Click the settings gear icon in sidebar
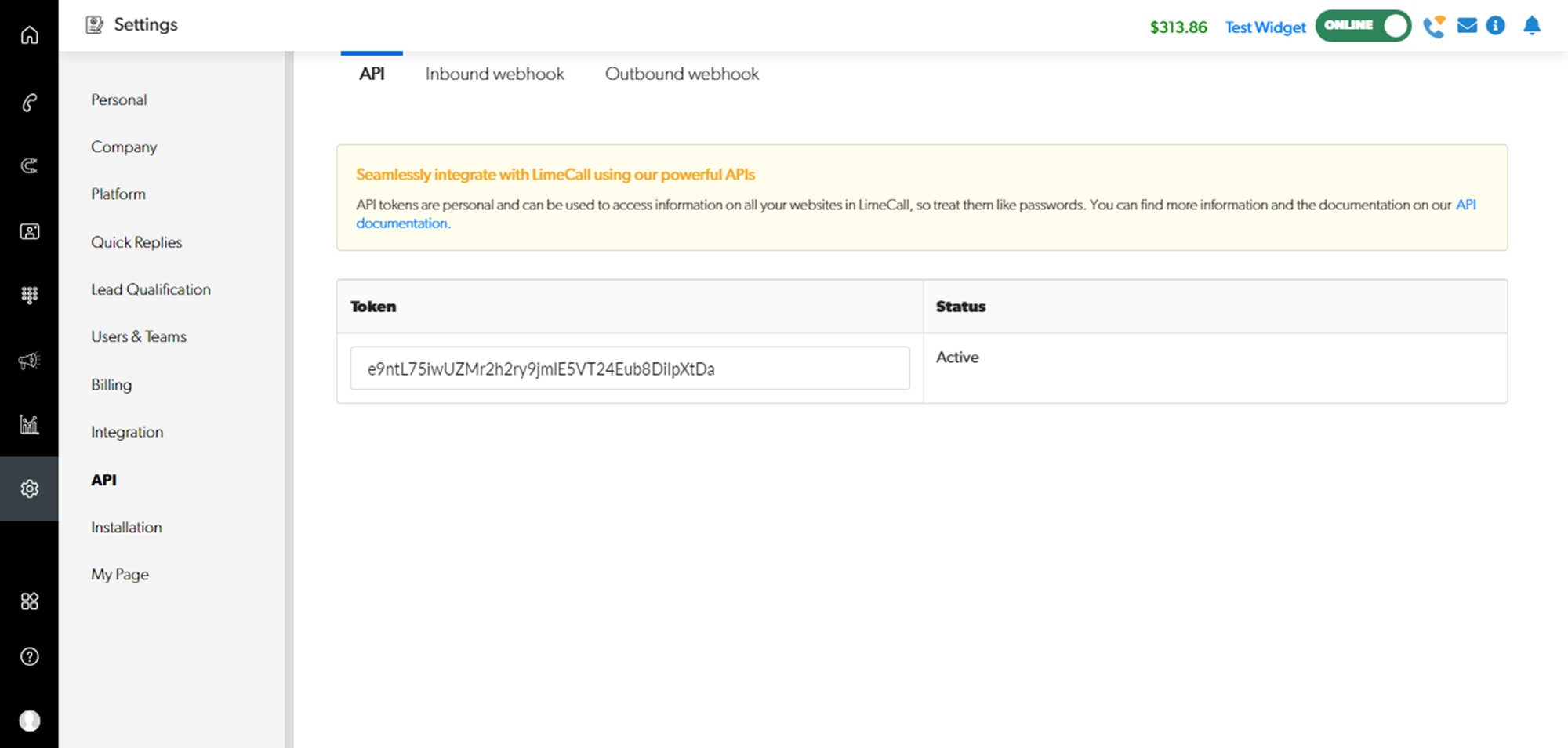The image size is (1568, 748). (x=29, y=488)
